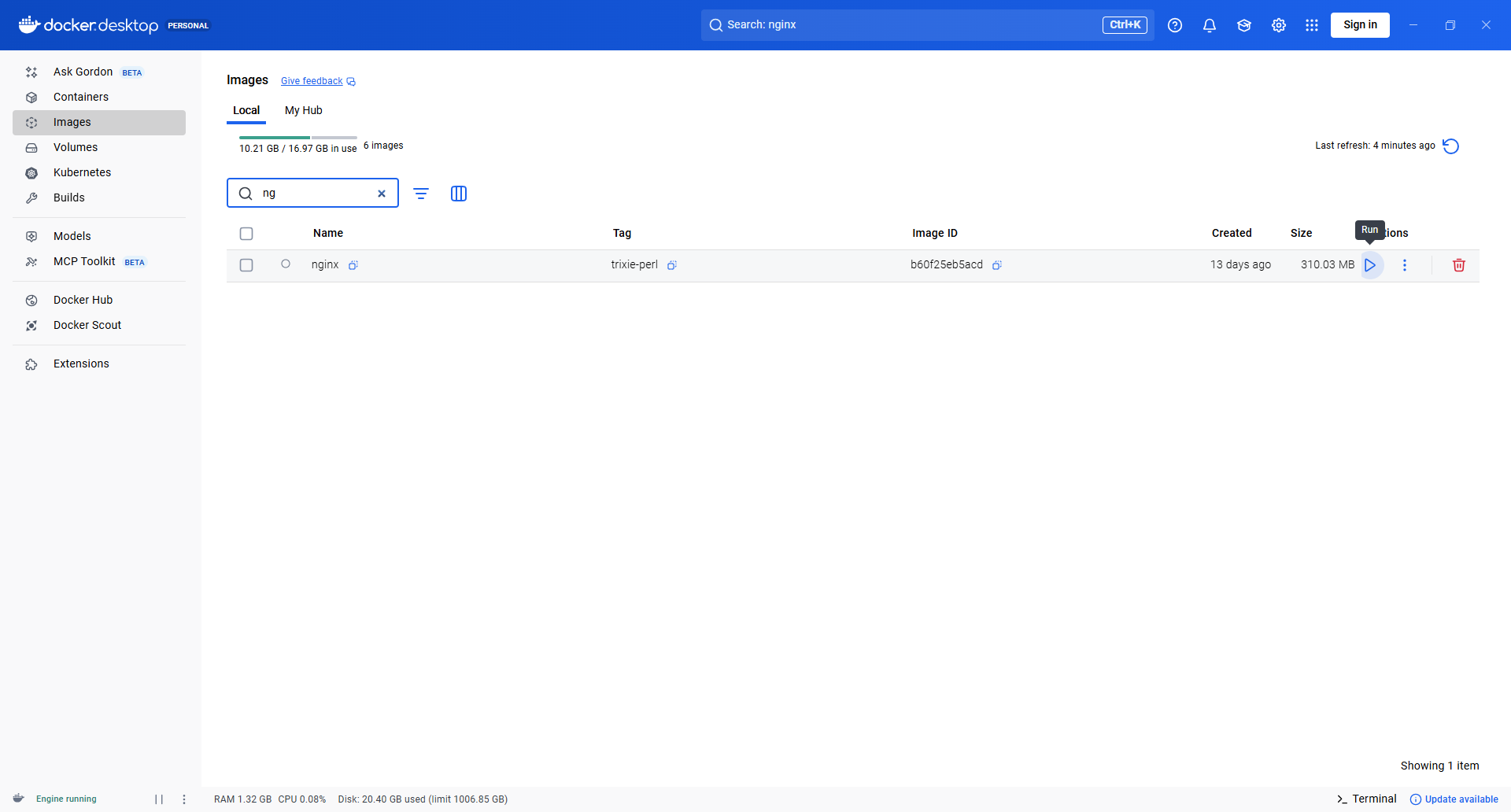Image resolution: width=1511 pixels, height=812 pixels.
Task: Open Models section
Action: point(99,236)
